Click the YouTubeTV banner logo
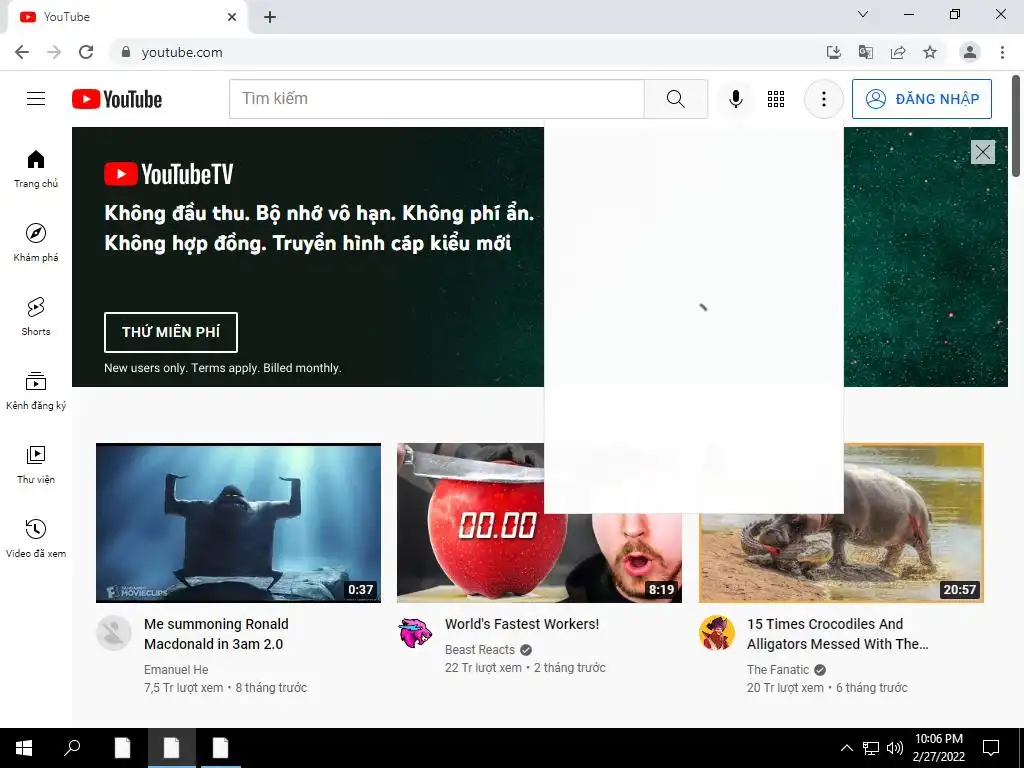The image size is (1024, 768). [x=168, y=174]
